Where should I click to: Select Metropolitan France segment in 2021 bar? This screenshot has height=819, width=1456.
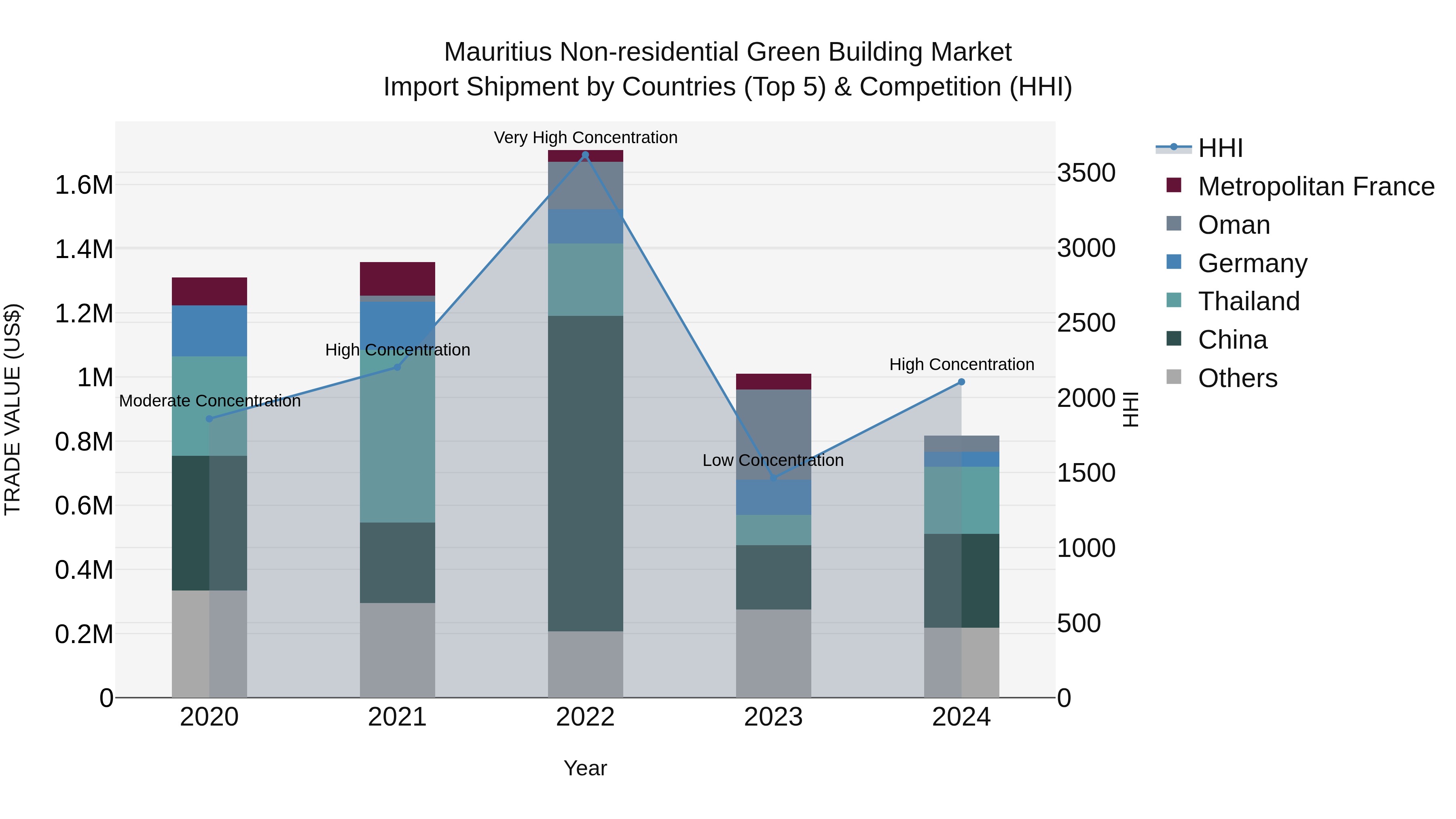397,279
